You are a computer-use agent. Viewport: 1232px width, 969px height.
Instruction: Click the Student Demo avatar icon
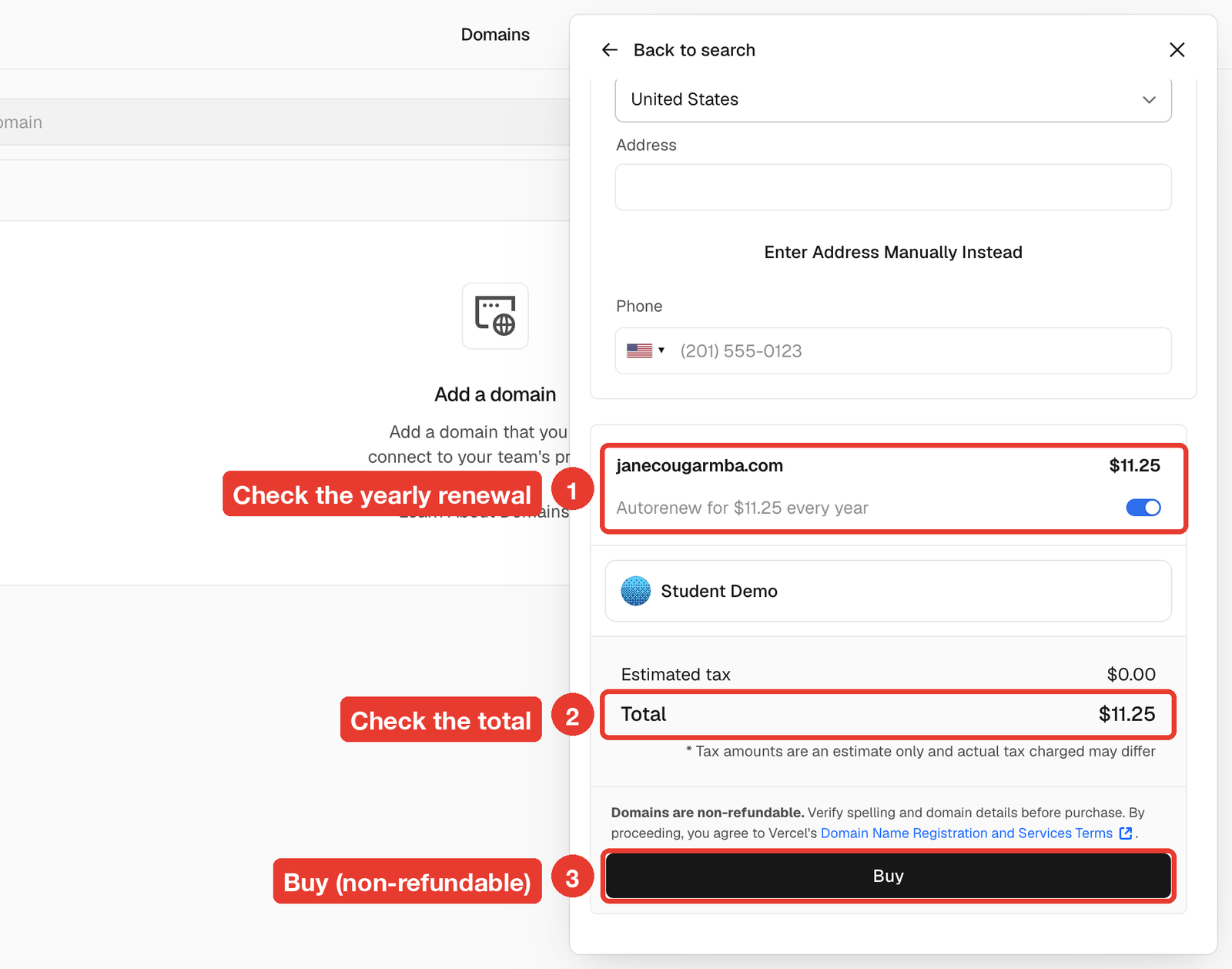[636, 591]
